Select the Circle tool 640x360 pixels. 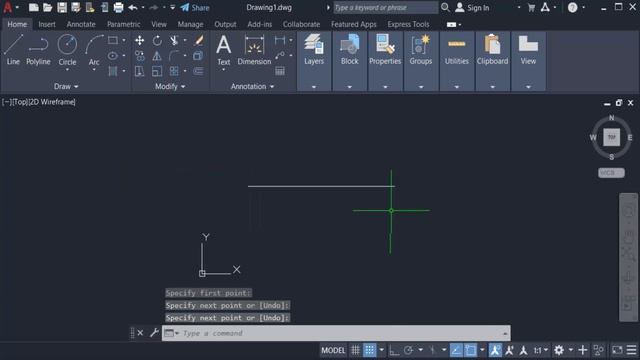67,50
